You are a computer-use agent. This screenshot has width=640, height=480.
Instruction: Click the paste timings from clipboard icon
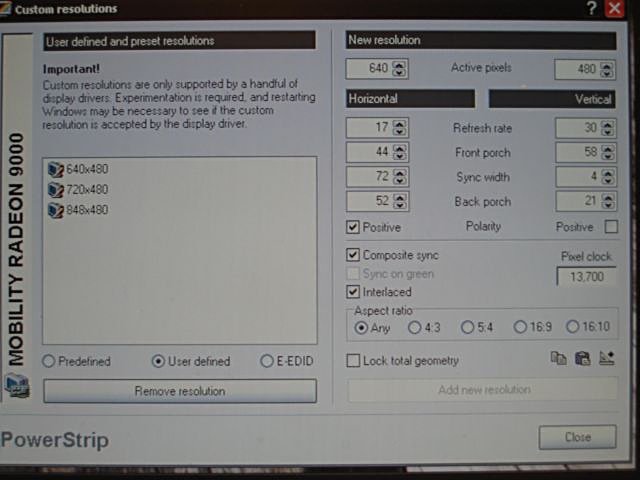click(582, 359)
